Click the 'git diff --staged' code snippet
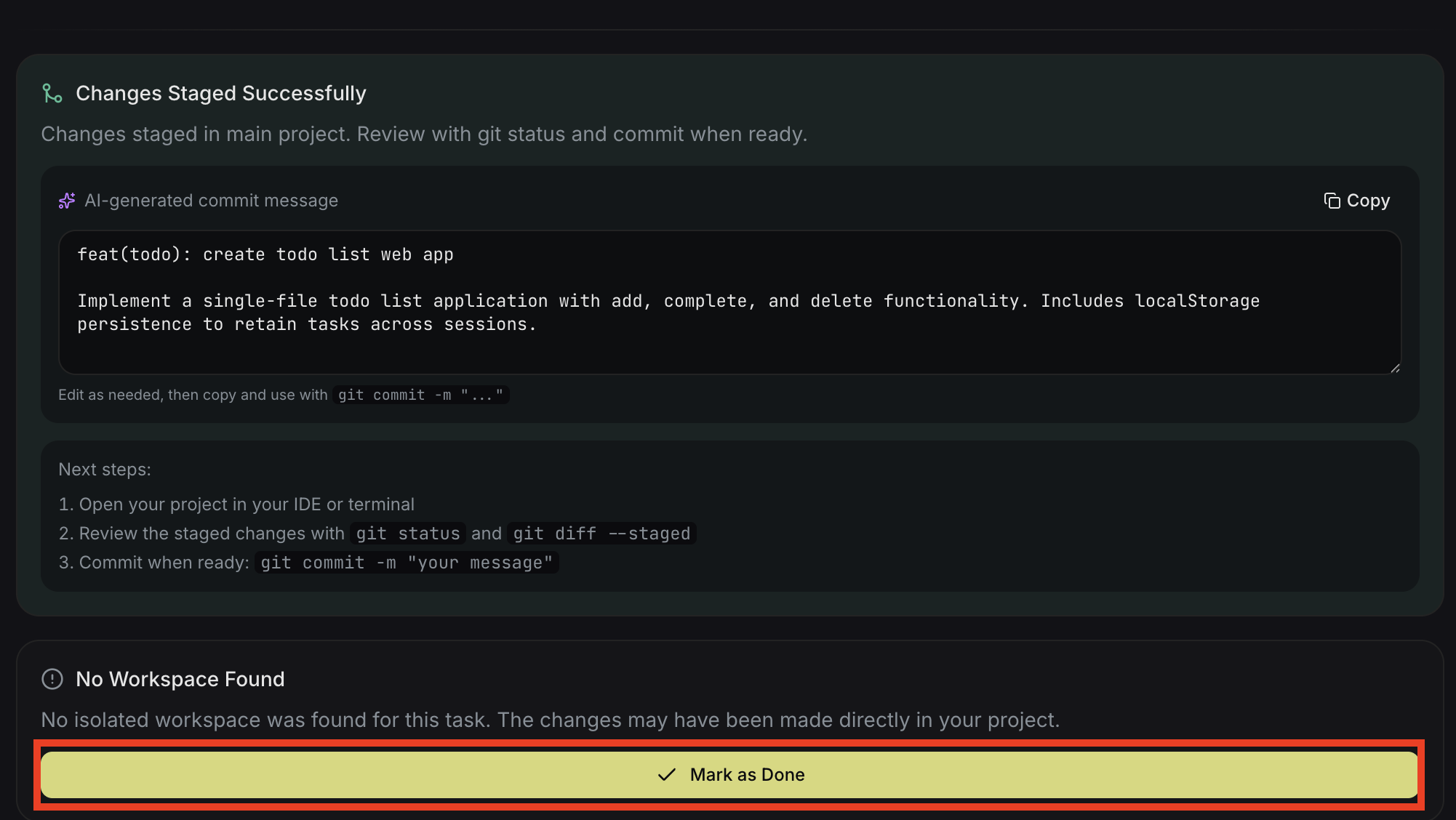This screenshot has height=820, width=1456. pyautogui.click(x=601, y=534)
